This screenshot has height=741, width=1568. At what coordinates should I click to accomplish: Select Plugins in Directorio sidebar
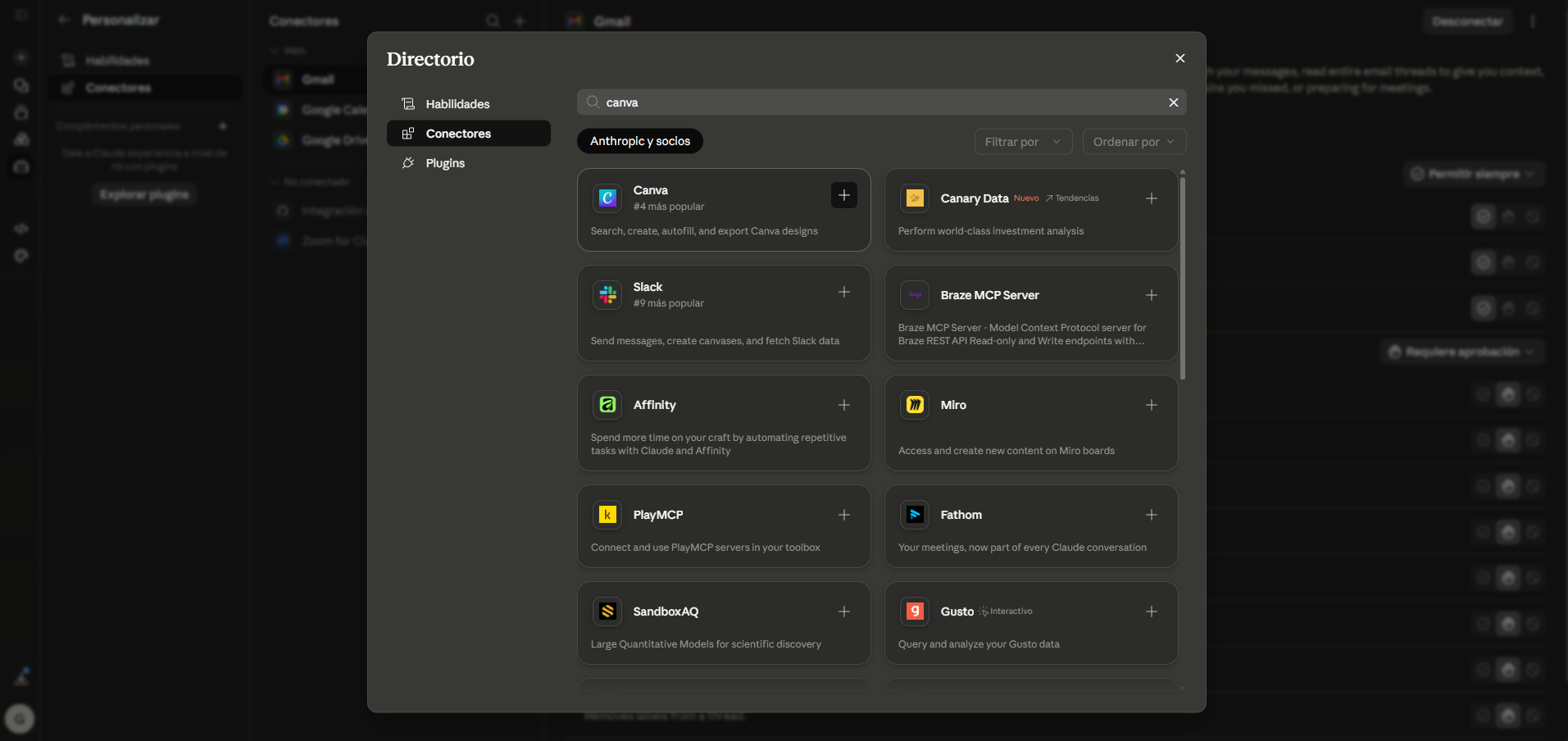(x=469, y=163)
